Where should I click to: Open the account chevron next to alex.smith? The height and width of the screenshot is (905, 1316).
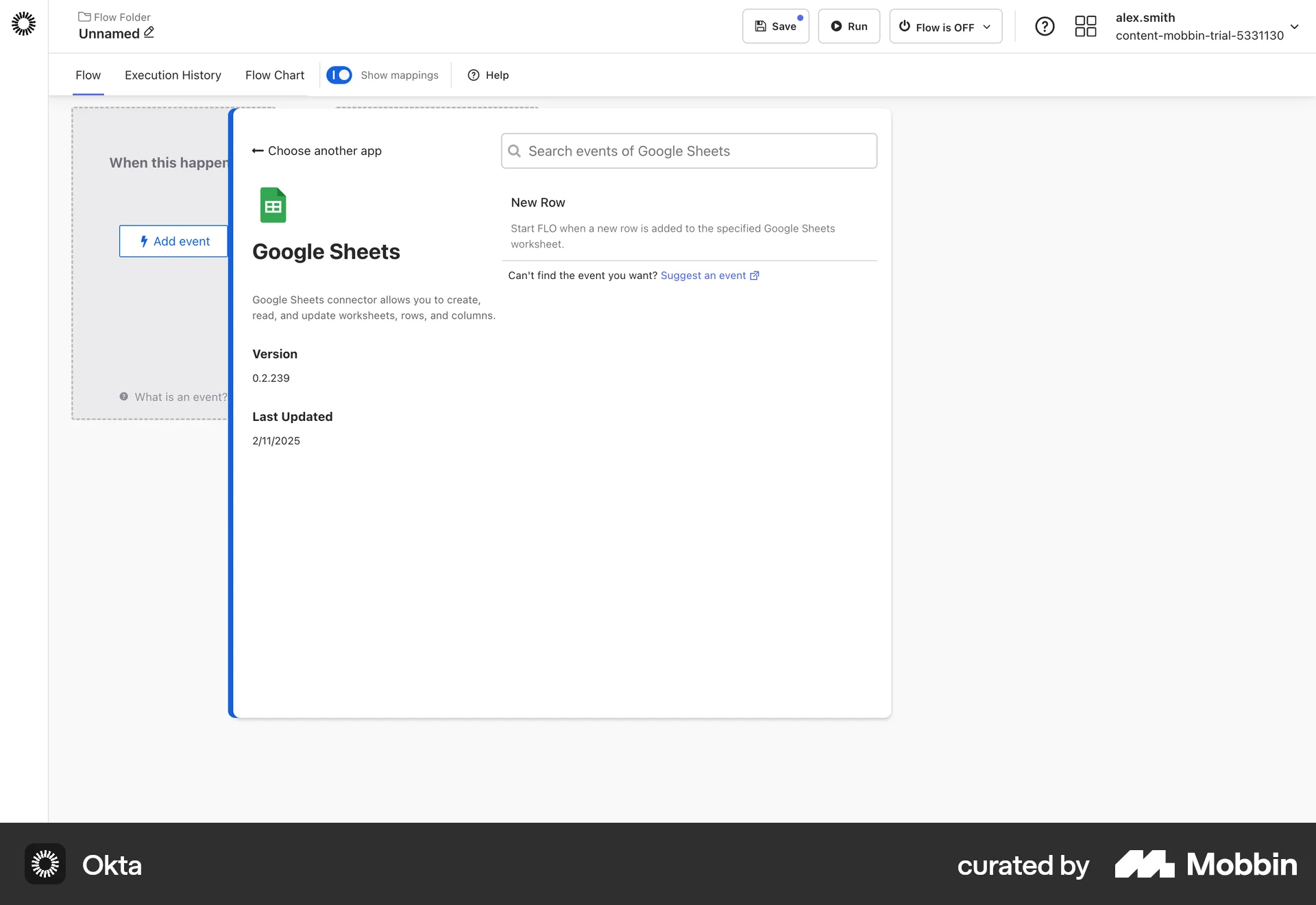[1295, 27]
